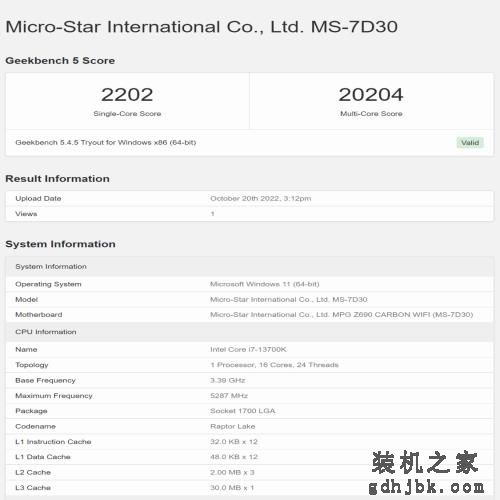
Task: Select the 30.0 MB x 1 value
Action: (x=232, y=488)
